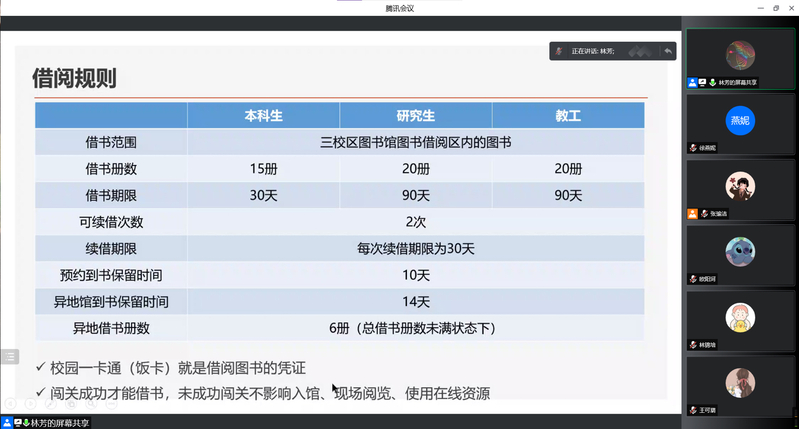Open the slide outline list icon
The width and height of the screenshot is (799, 429).
(9, 356)
